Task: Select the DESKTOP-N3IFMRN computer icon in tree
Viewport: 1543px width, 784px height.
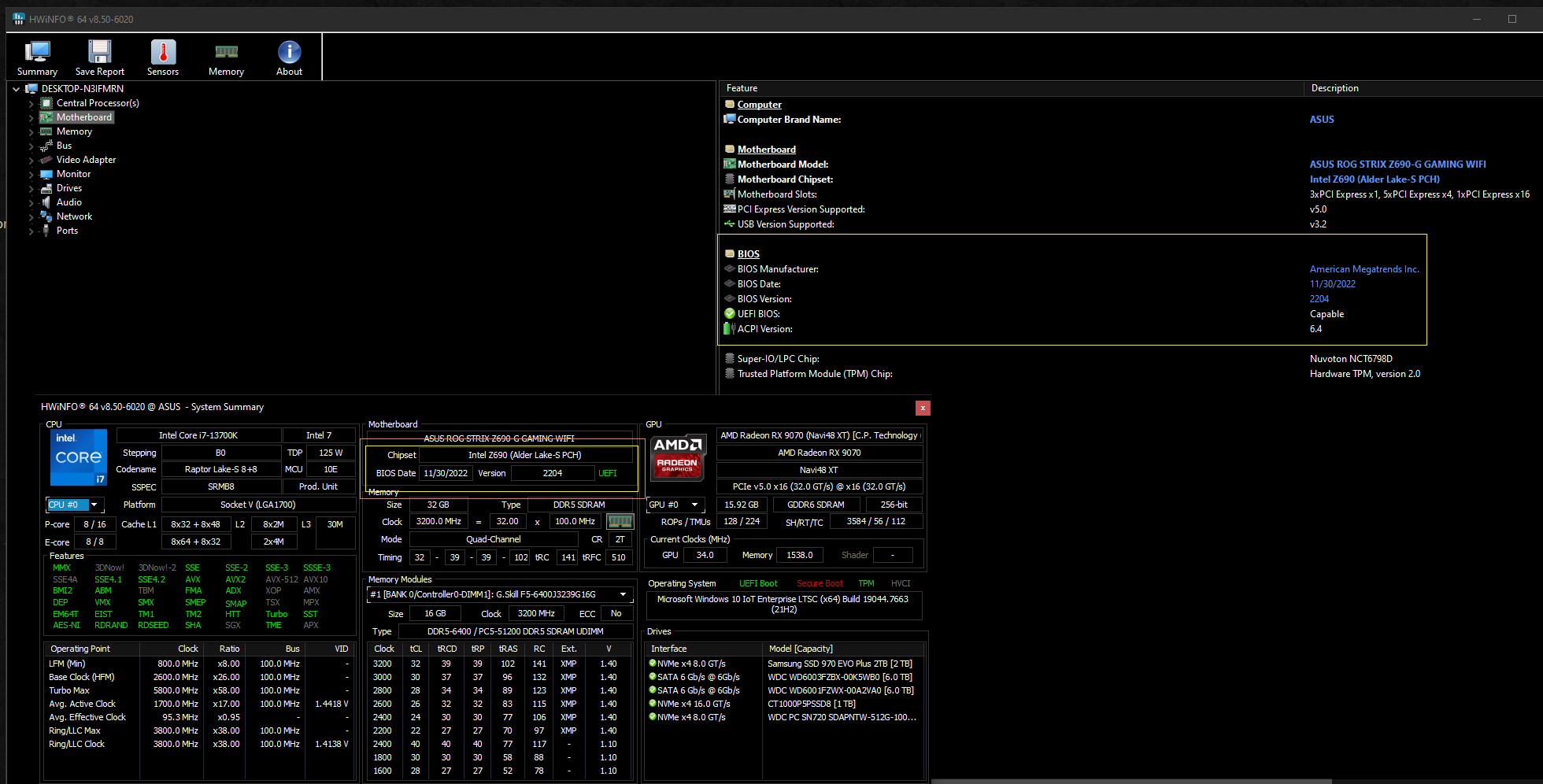Action: [31, 89]
